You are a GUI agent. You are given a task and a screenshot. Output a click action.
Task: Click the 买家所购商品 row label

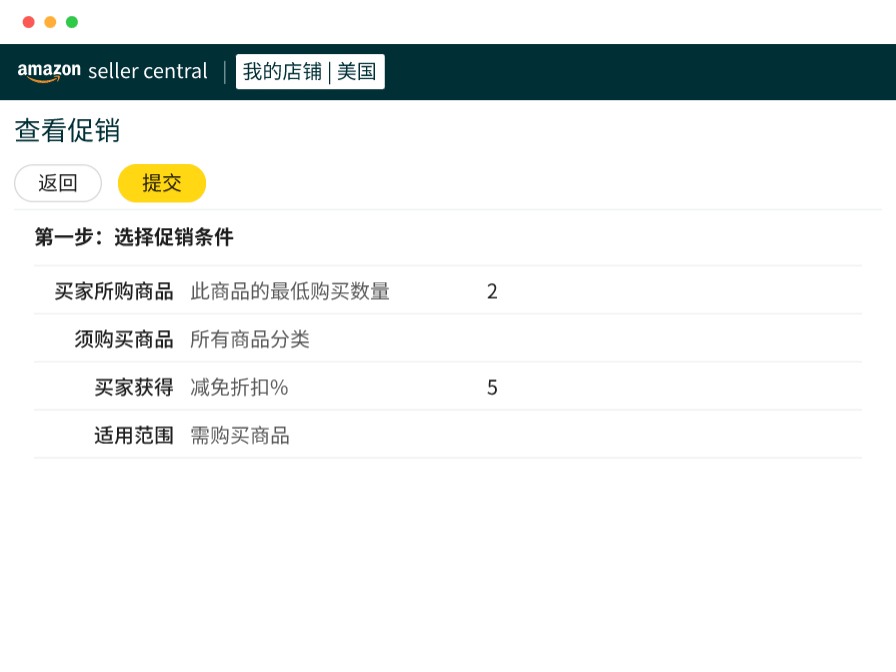[x=114, y=291]
